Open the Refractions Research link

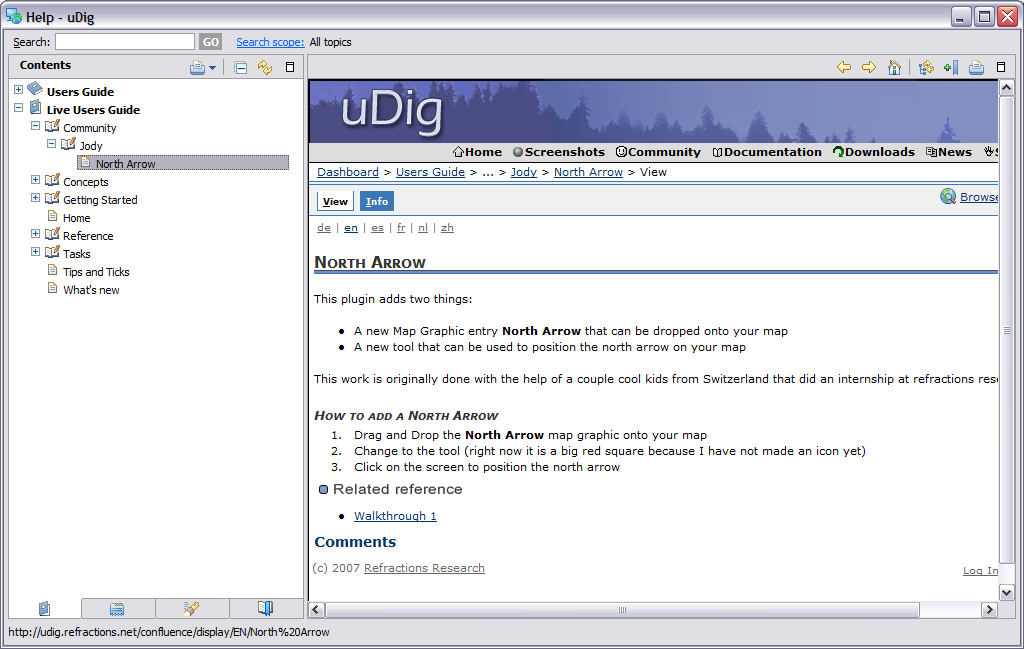(x=424, y=568)
